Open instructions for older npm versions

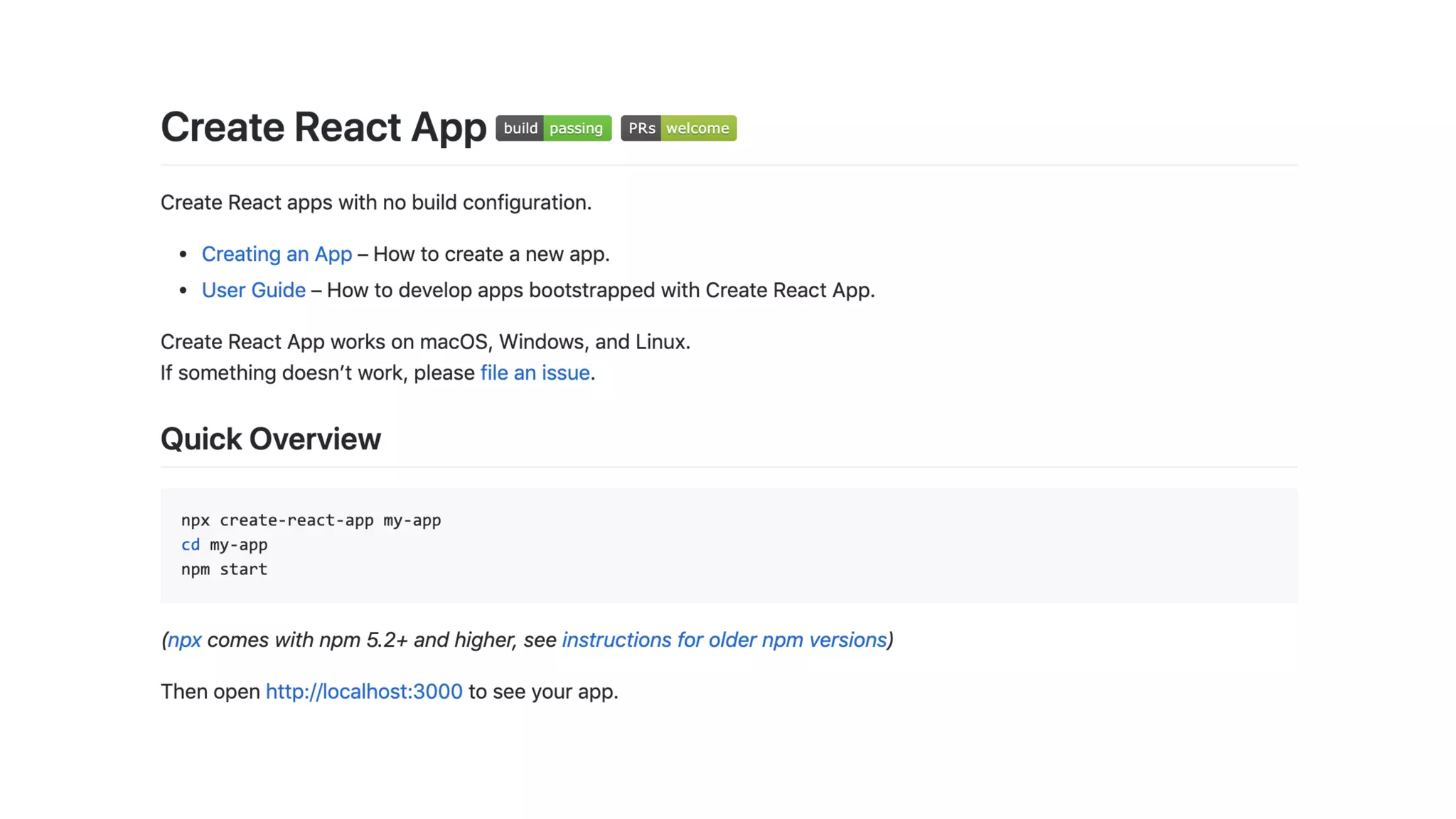coord(724,640)
